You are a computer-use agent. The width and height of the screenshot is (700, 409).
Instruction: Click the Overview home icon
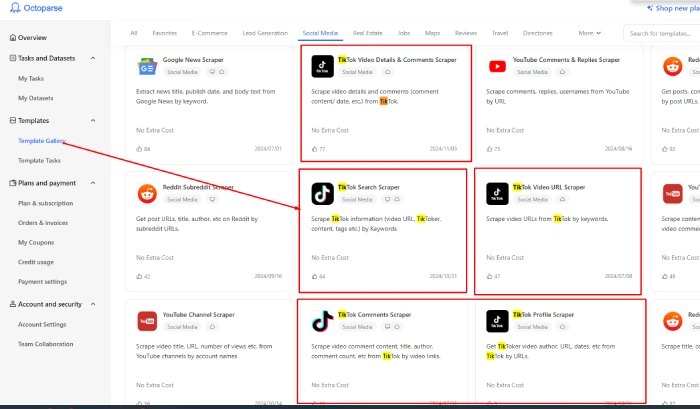[x=13, y=38]
